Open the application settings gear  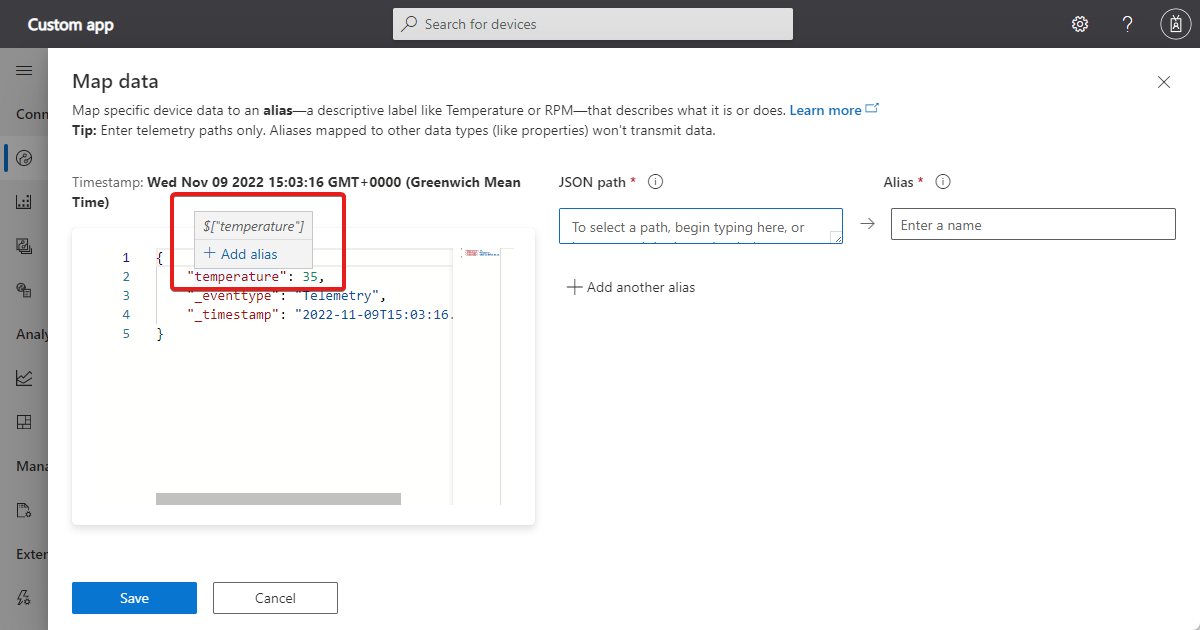[1080, 23]
